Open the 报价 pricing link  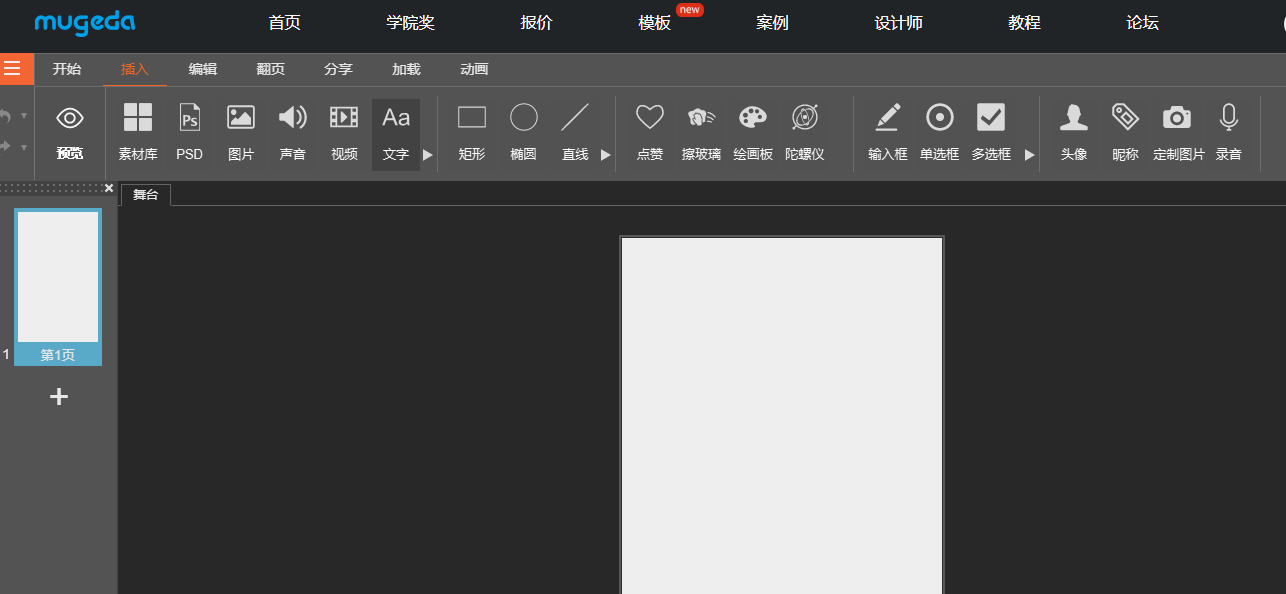[537, 23]
